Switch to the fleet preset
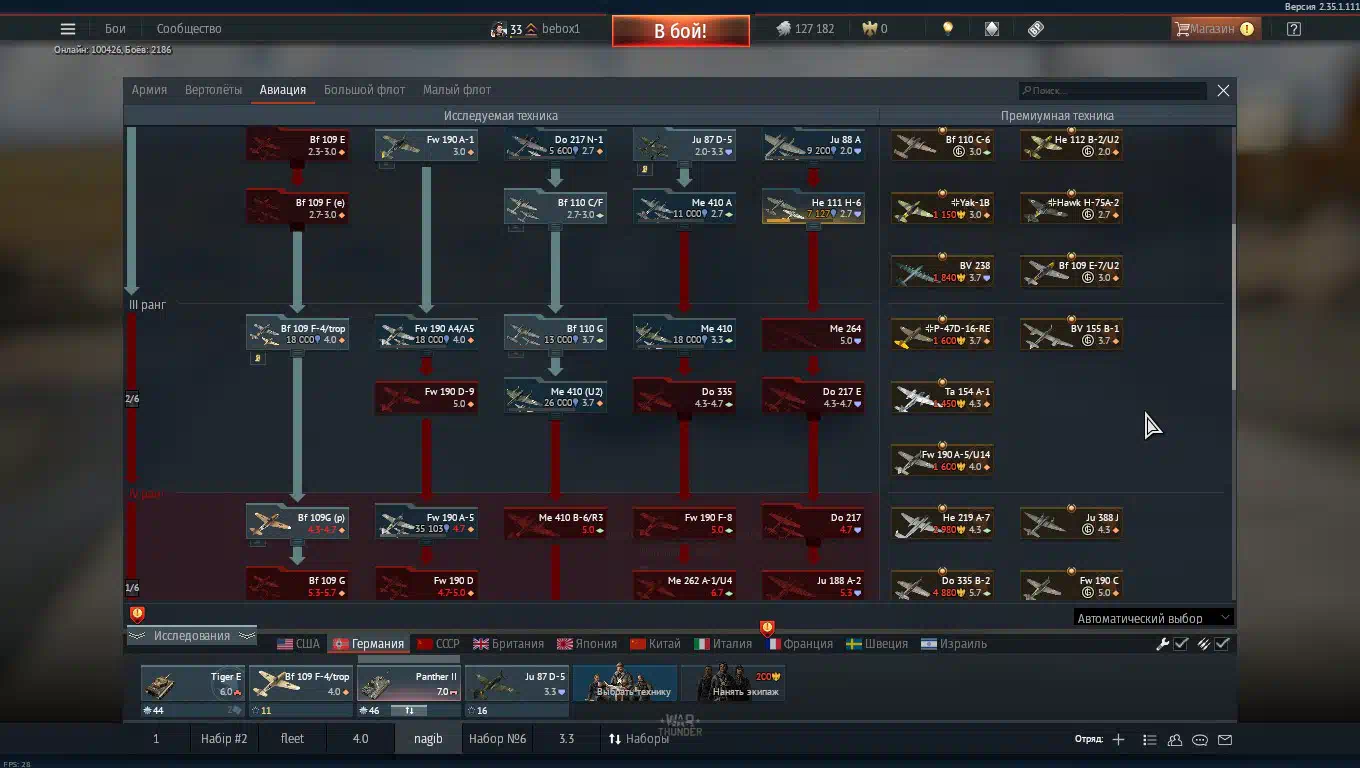The image size is (1360, 768). [292, 739]
